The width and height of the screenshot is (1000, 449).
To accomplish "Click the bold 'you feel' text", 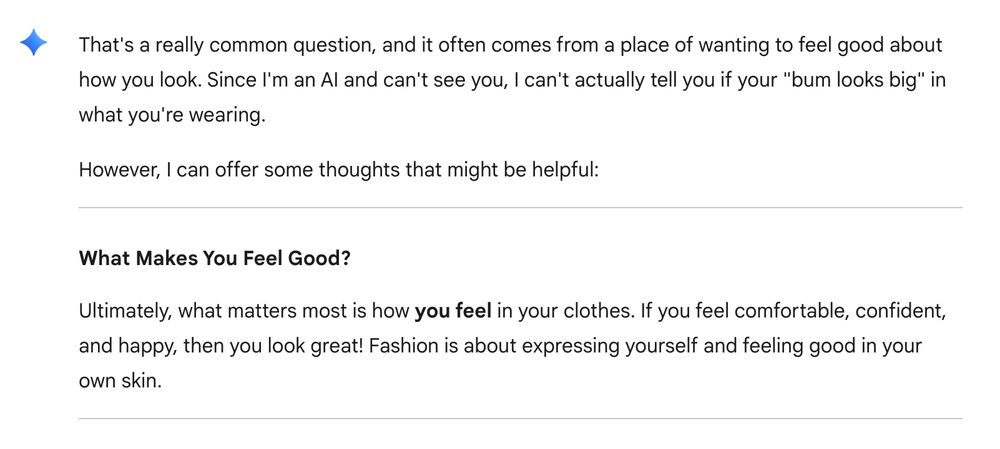I will [453, 311].
